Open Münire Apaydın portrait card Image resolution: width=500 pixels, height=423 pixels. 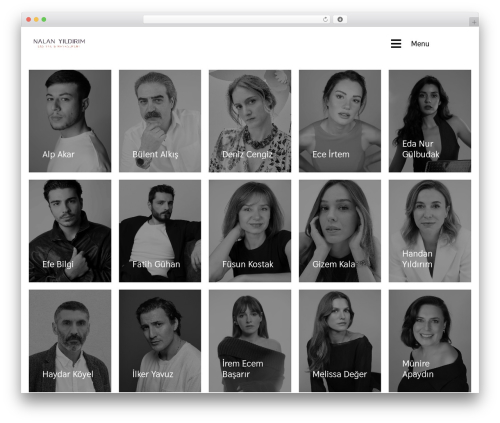tap(430, 341)
